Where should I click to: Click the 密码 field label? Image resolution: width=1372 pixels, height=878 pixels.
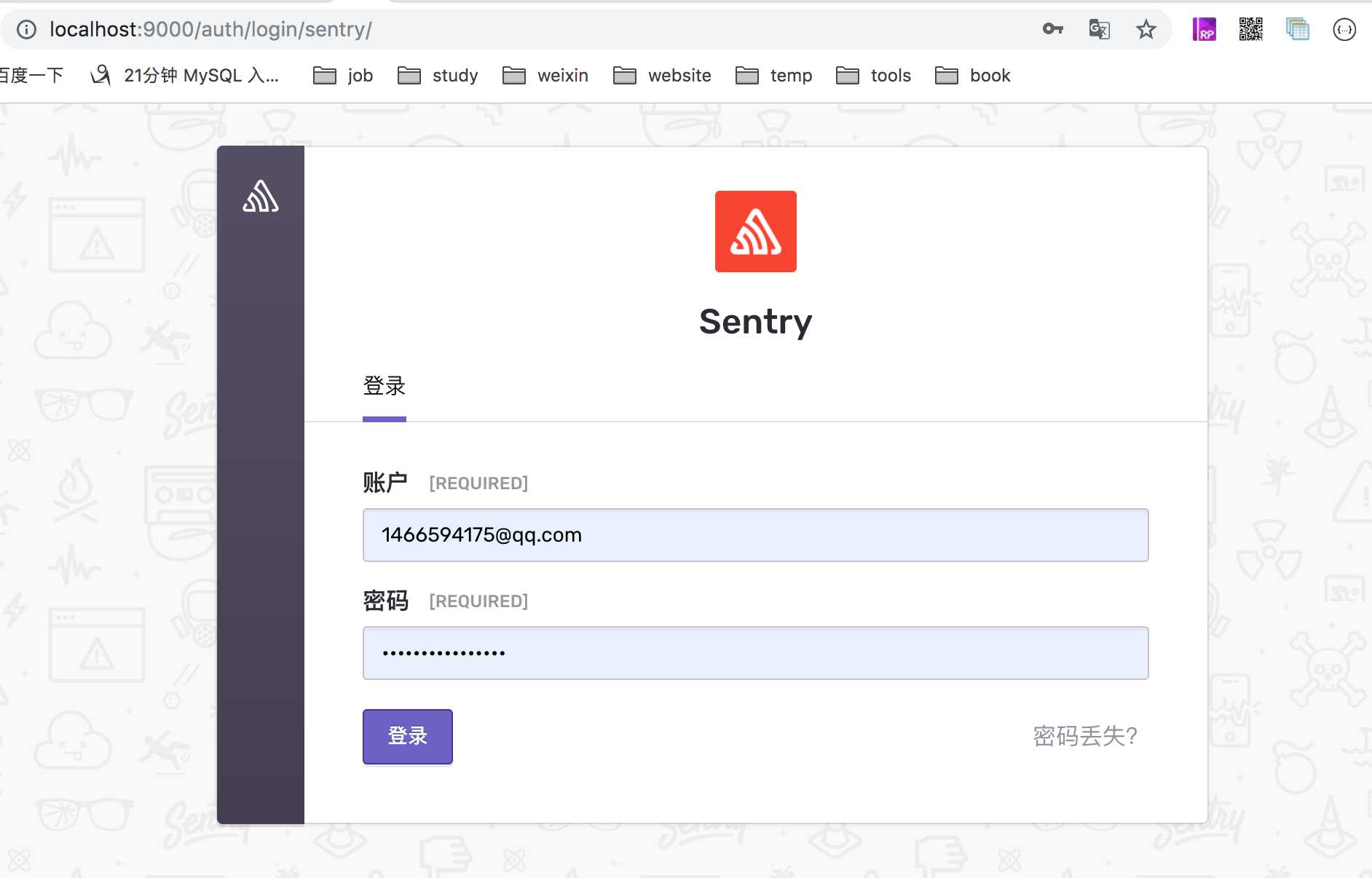click(x=385, y=601)
